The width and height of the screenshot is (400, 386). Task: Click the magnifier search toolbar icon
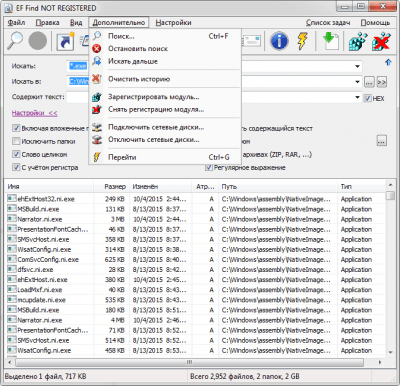coord(15,41)
